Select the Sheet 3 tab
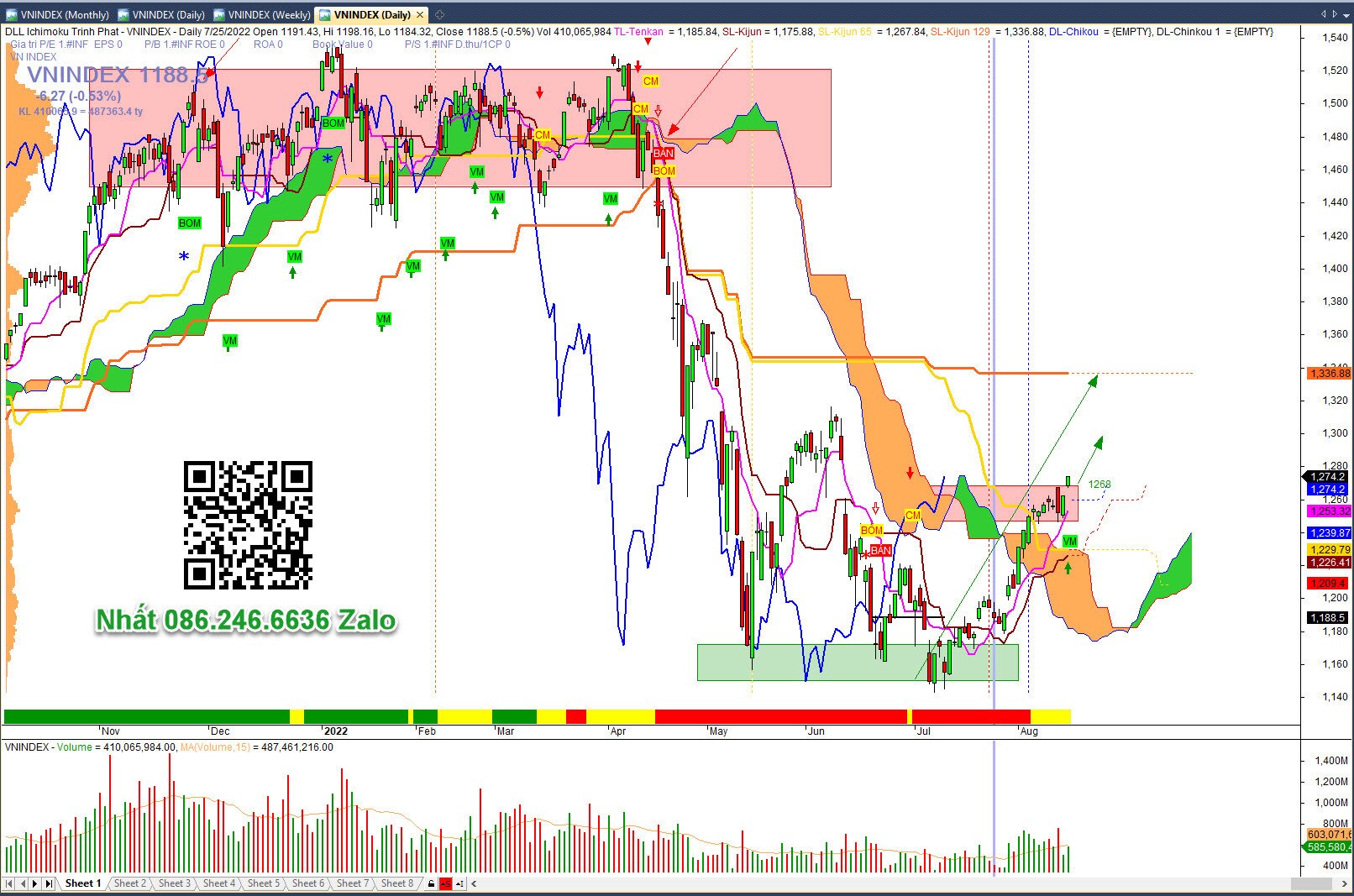 click(x=175, y=883)
